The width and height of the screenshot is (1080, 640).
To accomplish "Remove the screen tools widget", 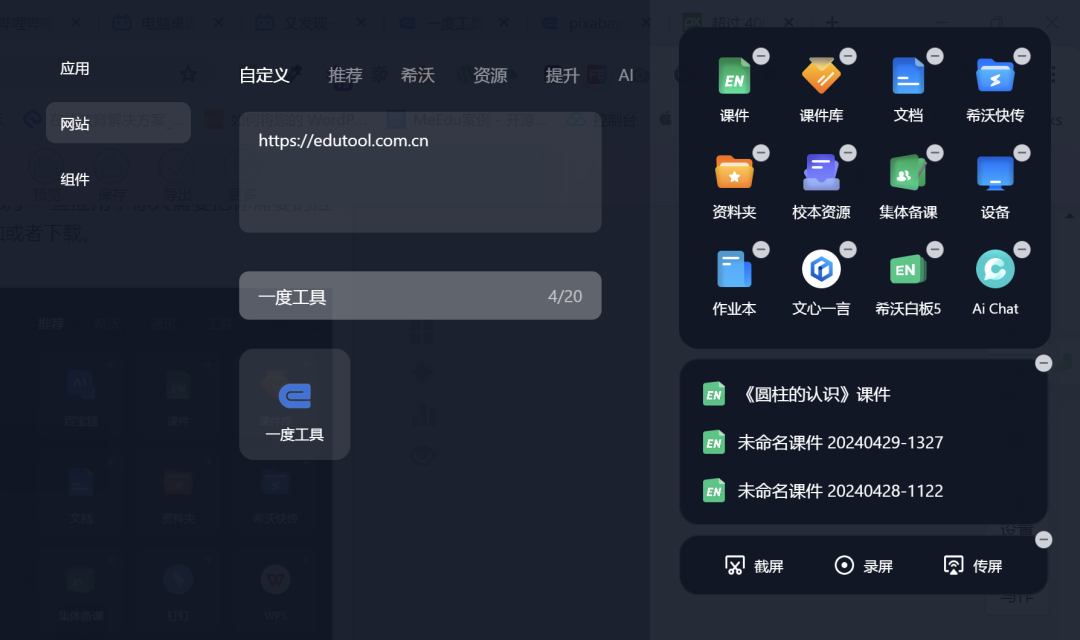I will pos(1043,539).
